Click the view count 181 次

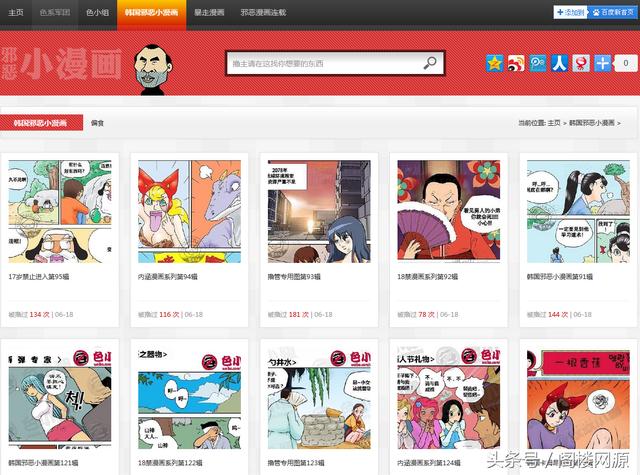pyautogui.click(x=299, y=315)
